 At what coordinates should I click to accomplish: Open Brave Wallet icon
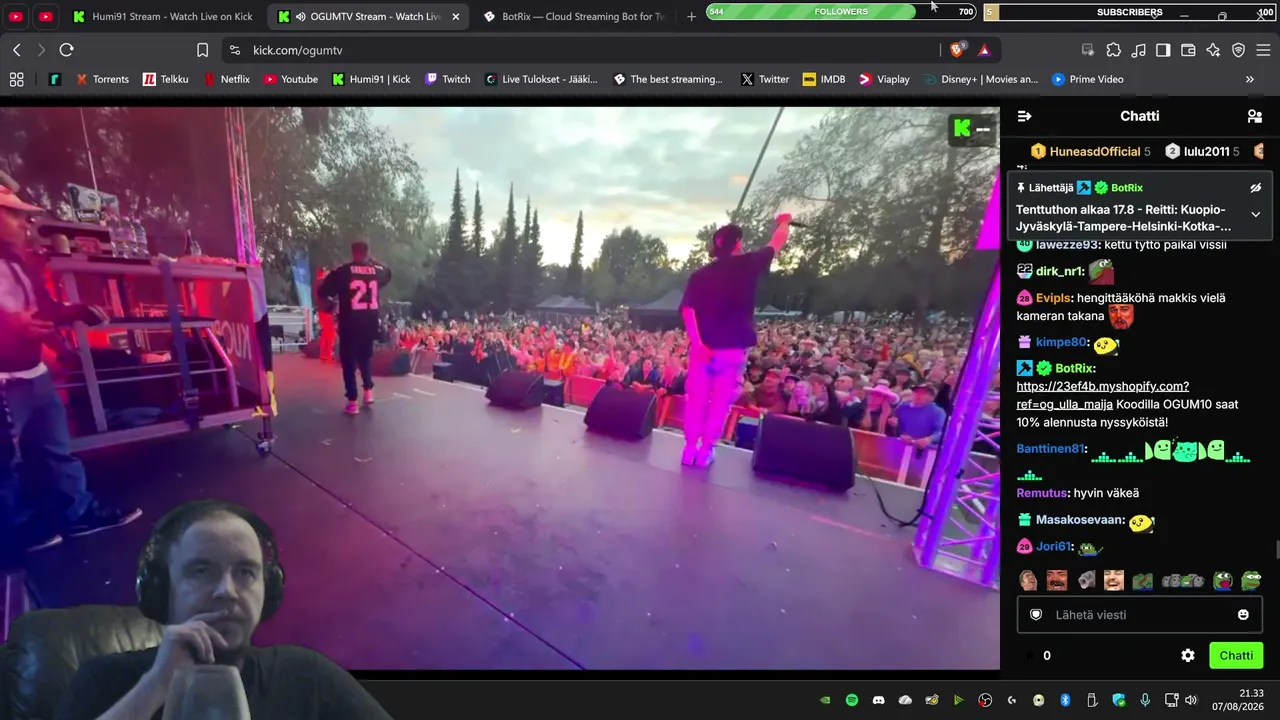[x=1188, y=50]
